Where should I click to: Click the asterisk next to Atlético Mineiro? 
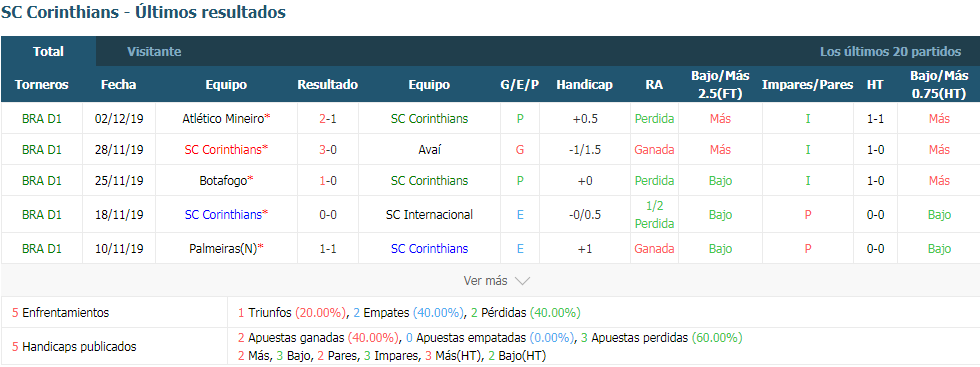point(268,117)
